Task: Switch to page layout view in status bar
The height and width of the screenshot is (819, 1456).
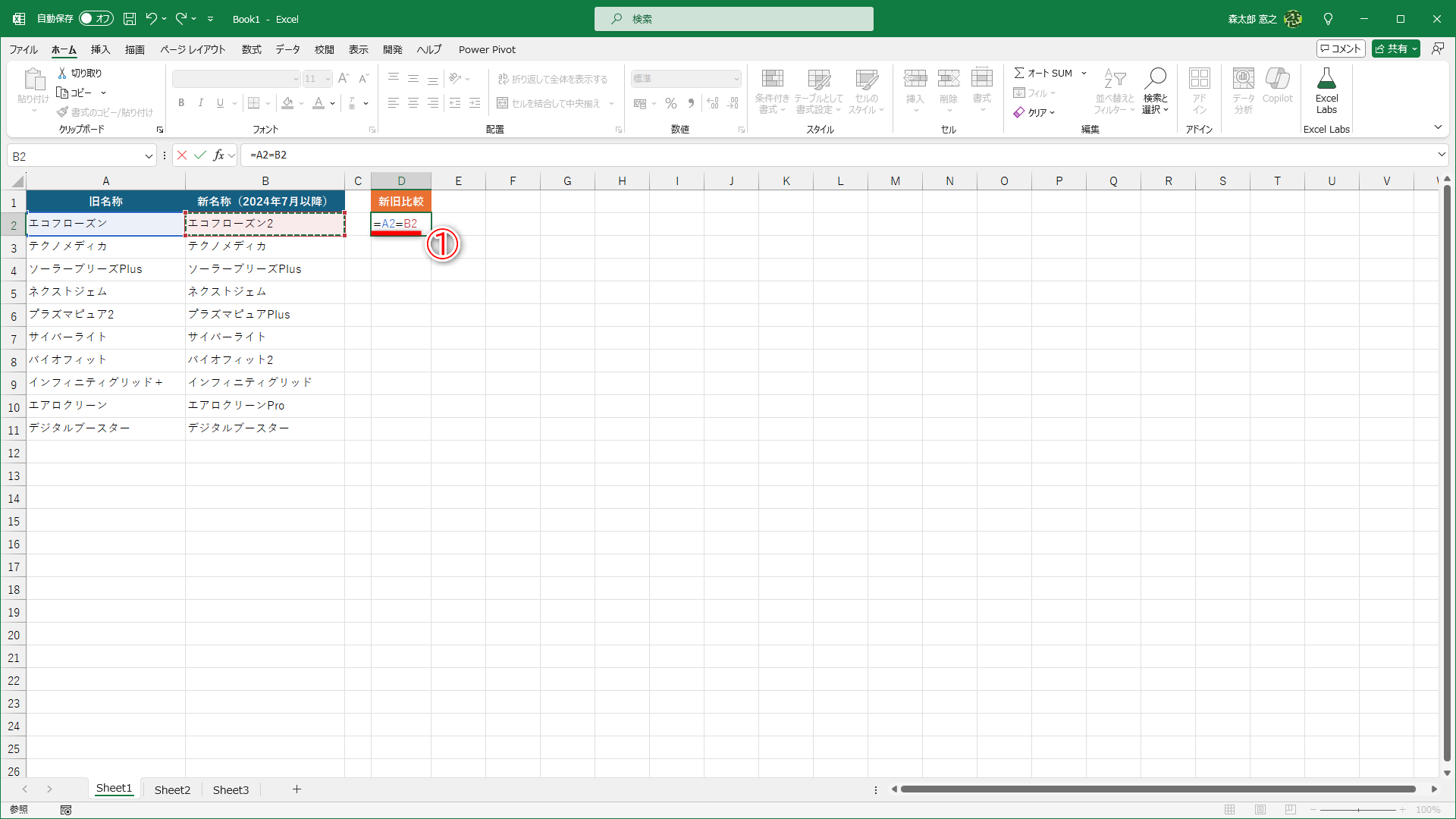Action: tap(1260, 810)
